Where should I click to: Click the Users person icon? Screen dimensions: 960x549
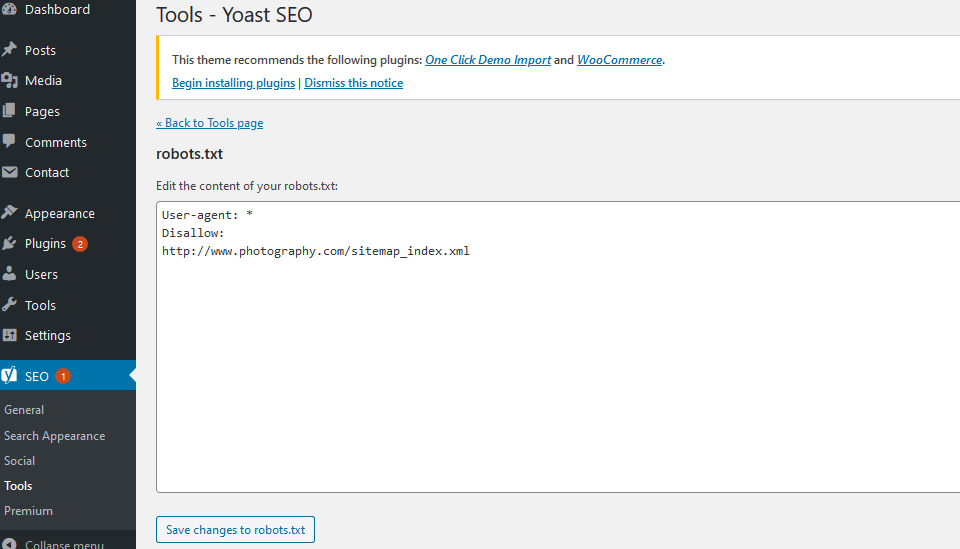tap(9, 274)
